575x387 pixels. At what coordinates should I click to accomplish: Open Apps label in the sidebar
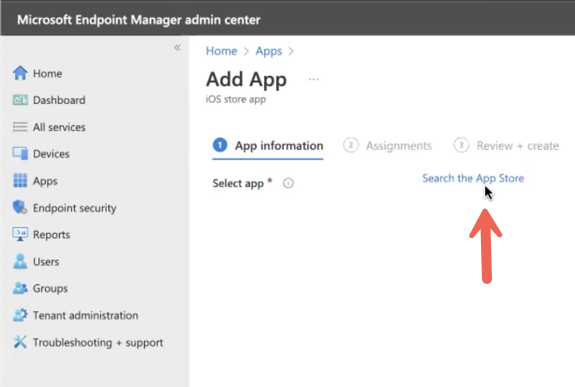45,181
